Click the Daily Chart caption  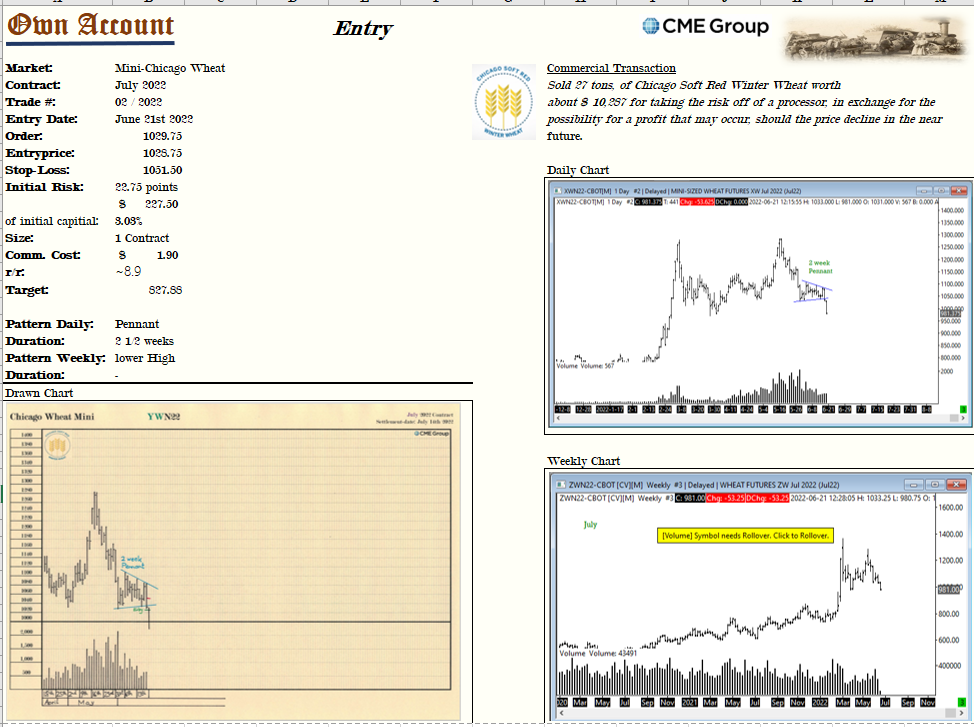coord(578,170)
